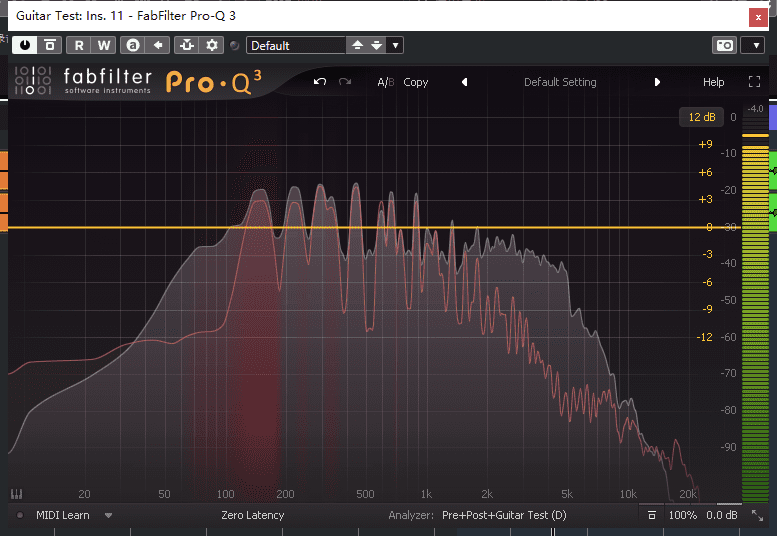This screenshot has height=536, width=777.
Task: Click the camera snapshot icon
Action: [x=724, y=46]
